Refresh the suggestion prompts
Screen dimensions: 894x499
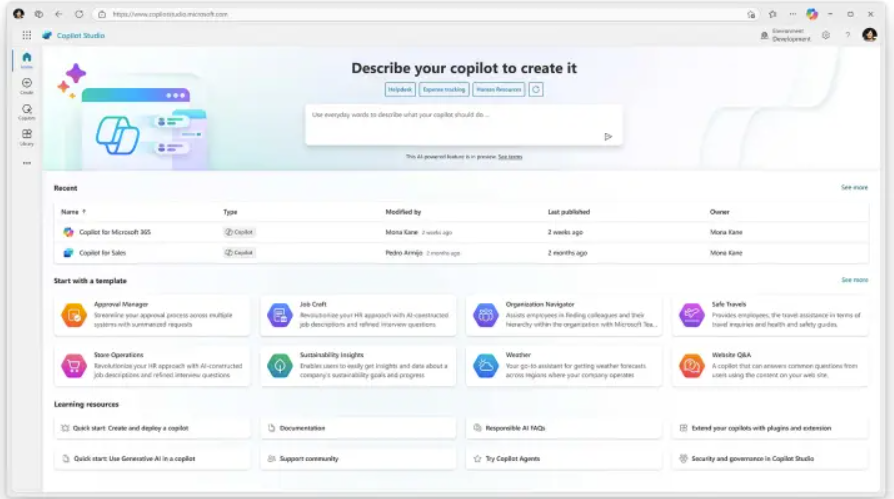tap(536, 90)
